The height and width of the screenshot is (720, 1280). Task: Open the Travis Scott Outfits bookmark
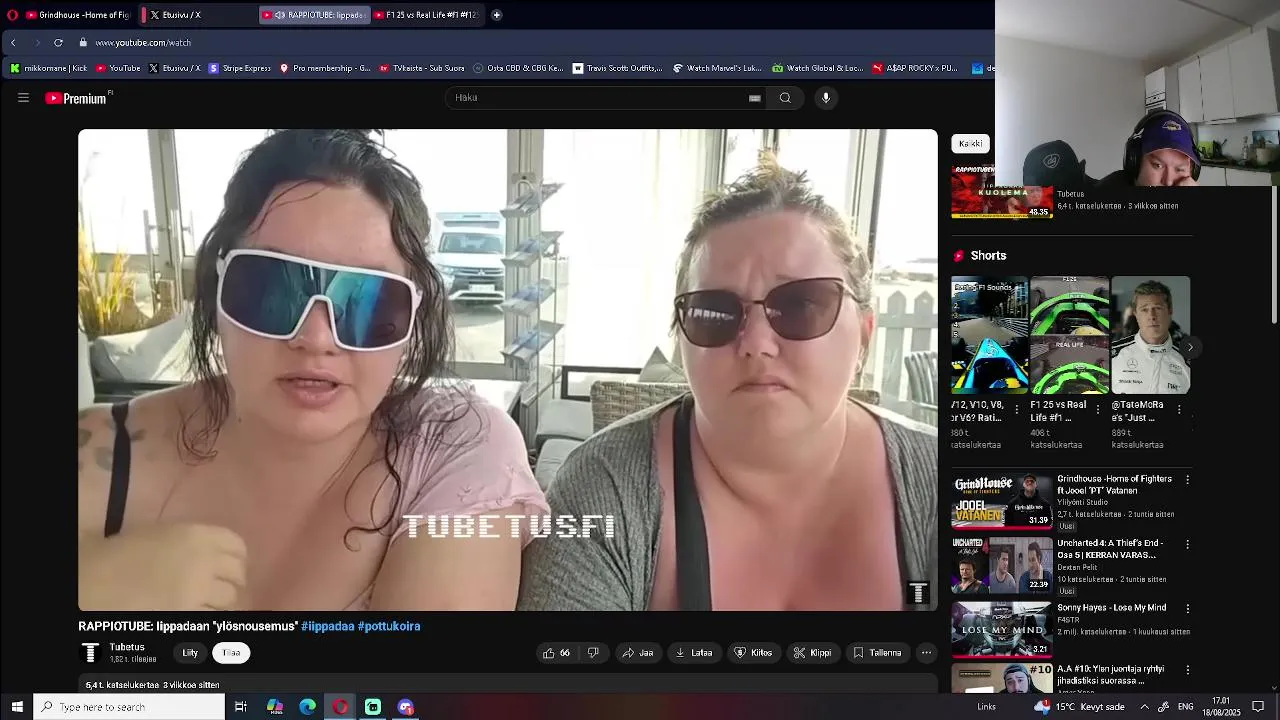617,68
